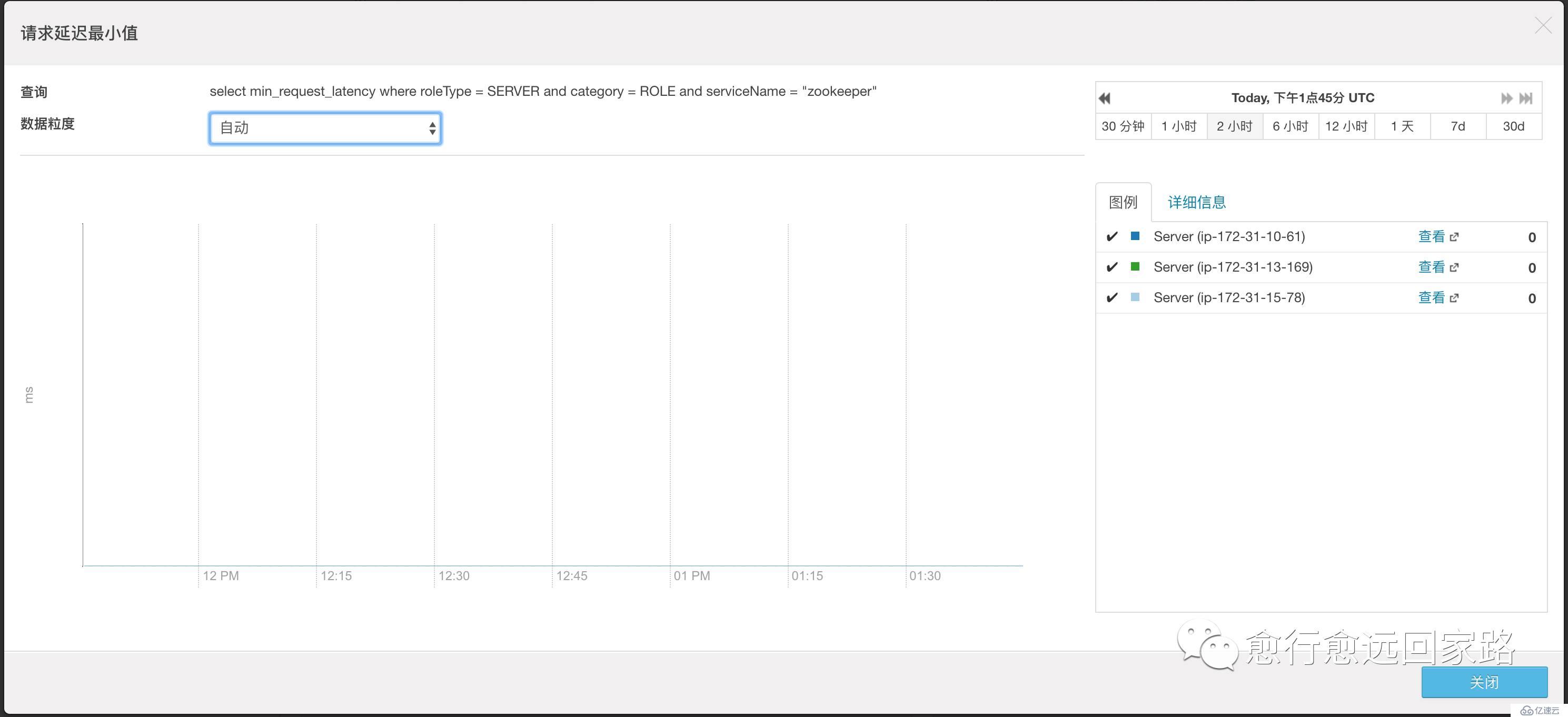Switch to the 图例 tab
Screen dimensions: 1568x717
[1123, 202]
